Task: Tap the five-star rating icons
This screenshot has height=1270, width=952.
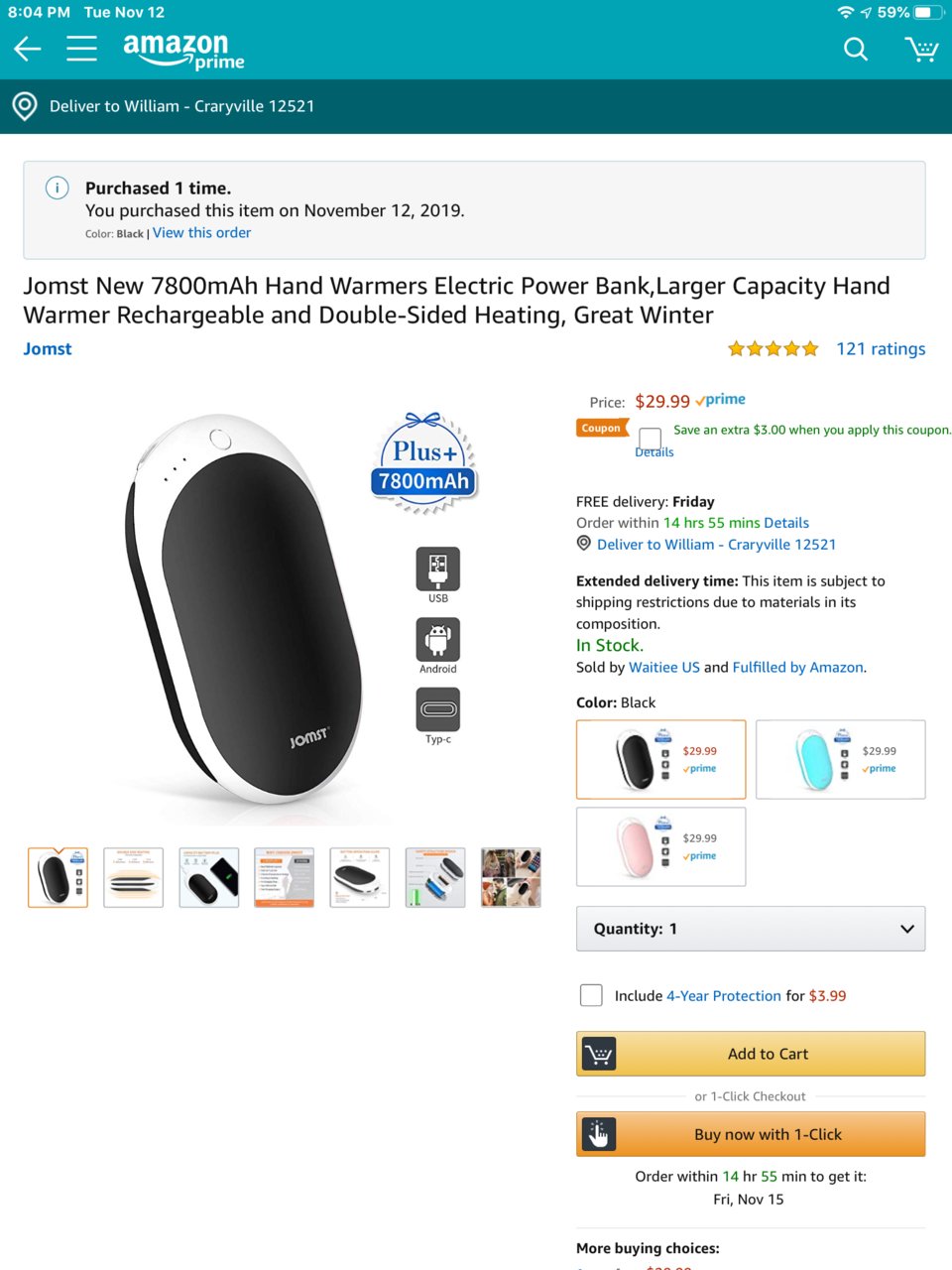Action: (773, 349)
